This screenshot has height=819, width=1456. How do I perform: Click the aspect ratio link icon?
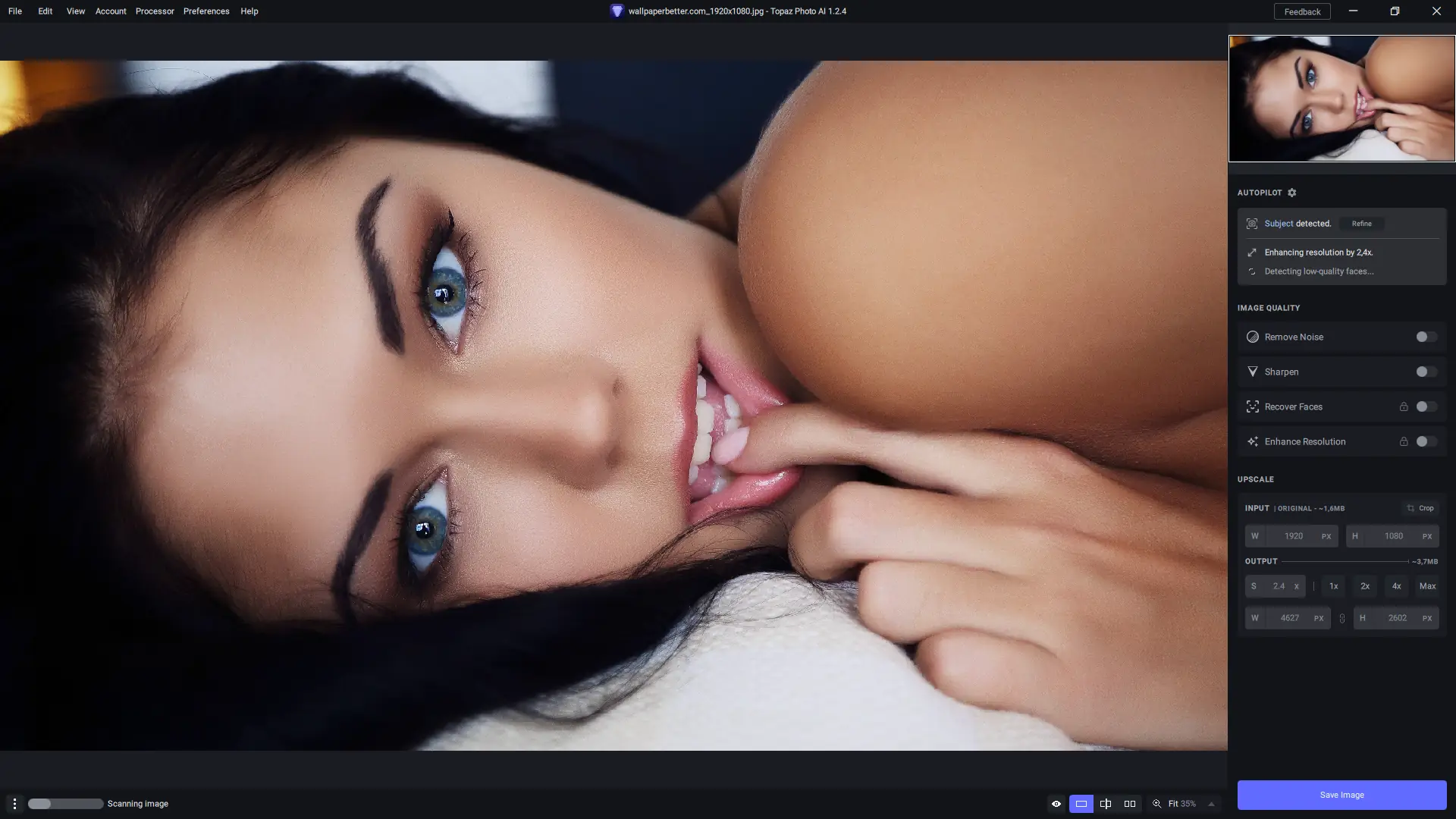point(1341,618)
